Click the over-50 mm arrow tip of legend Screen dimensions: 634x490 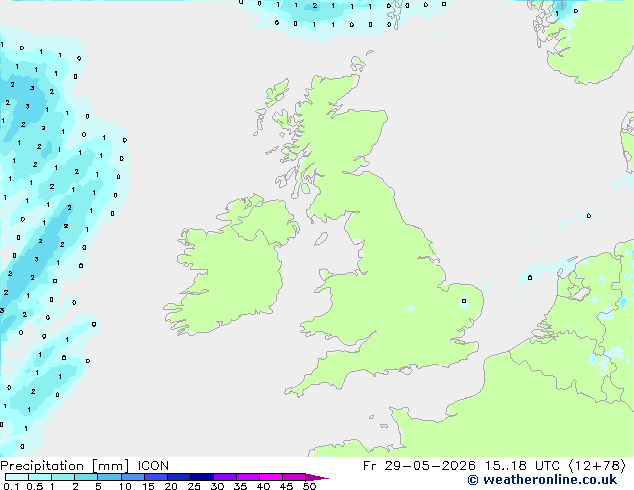pos(317,477)
